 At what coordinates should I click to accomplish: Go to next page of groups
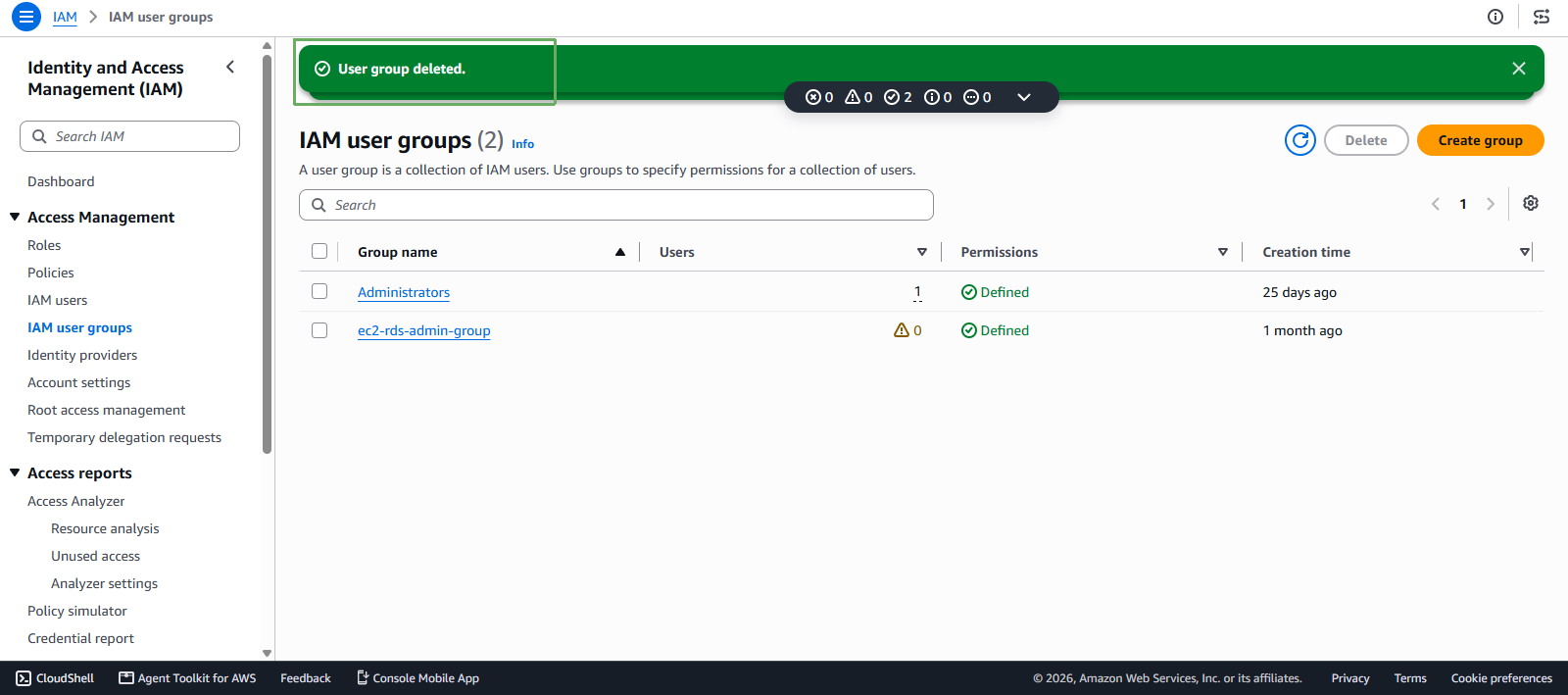1491,204
